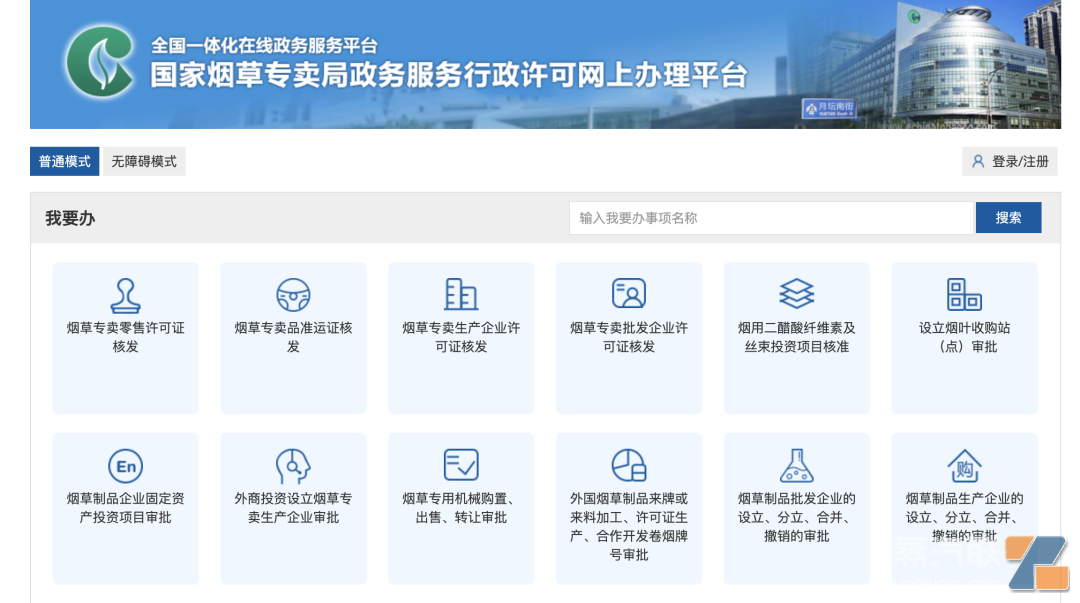
Task: Click the 外国烟草制品来牌加工审批 pie chart icon
Action: click(629, 466)
